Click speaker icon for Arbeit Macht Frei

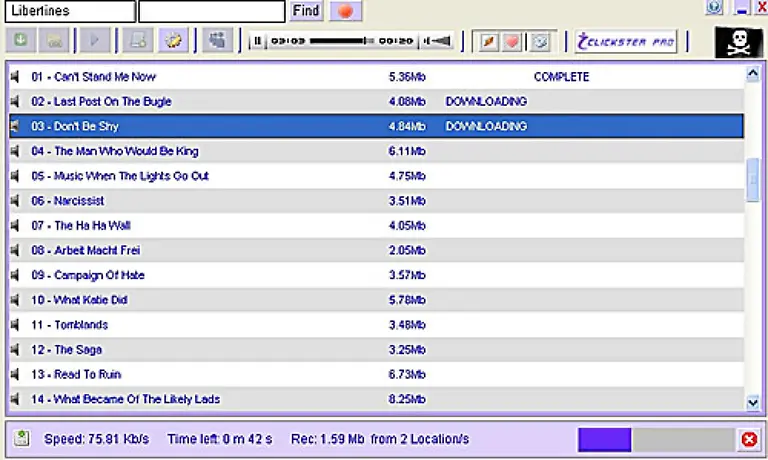pyautogui.click(x=15, y=250)
